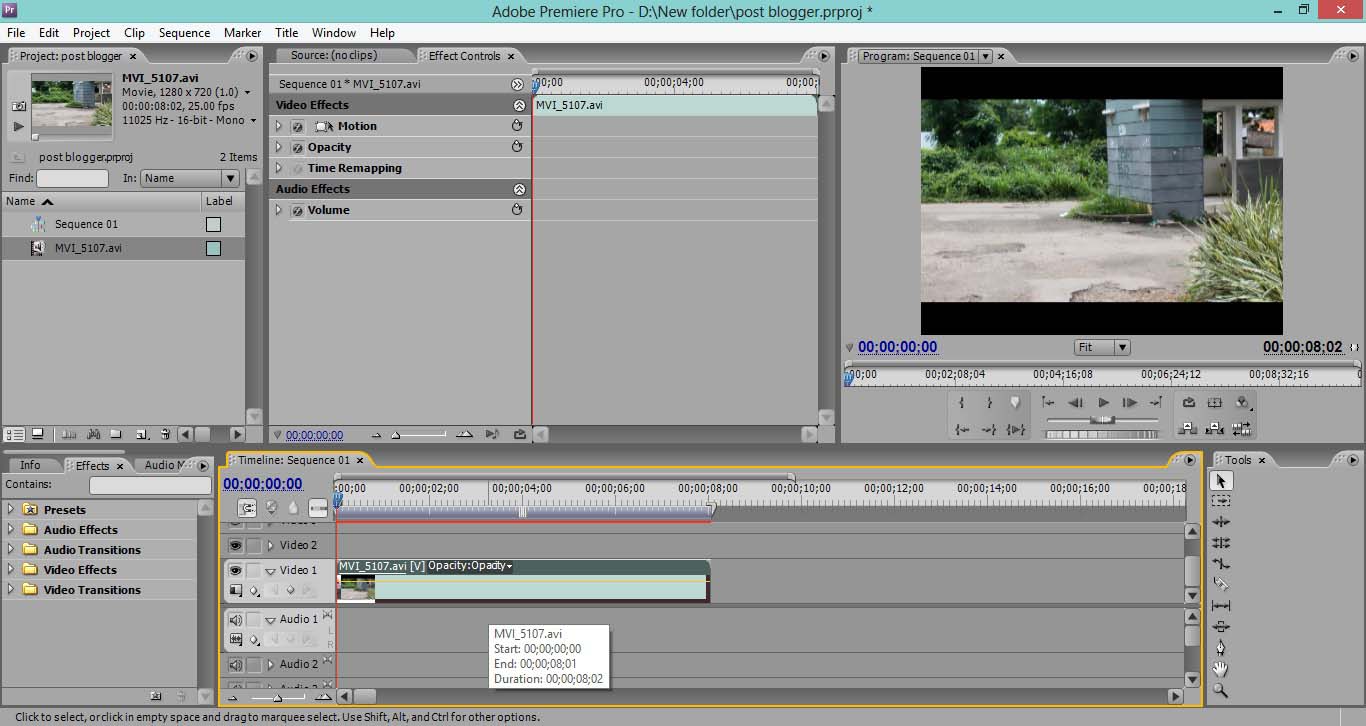Viewport: 1366px width, 726px height.
Task: Step back one frame in Program monitor
Action: pos(1076,403)
